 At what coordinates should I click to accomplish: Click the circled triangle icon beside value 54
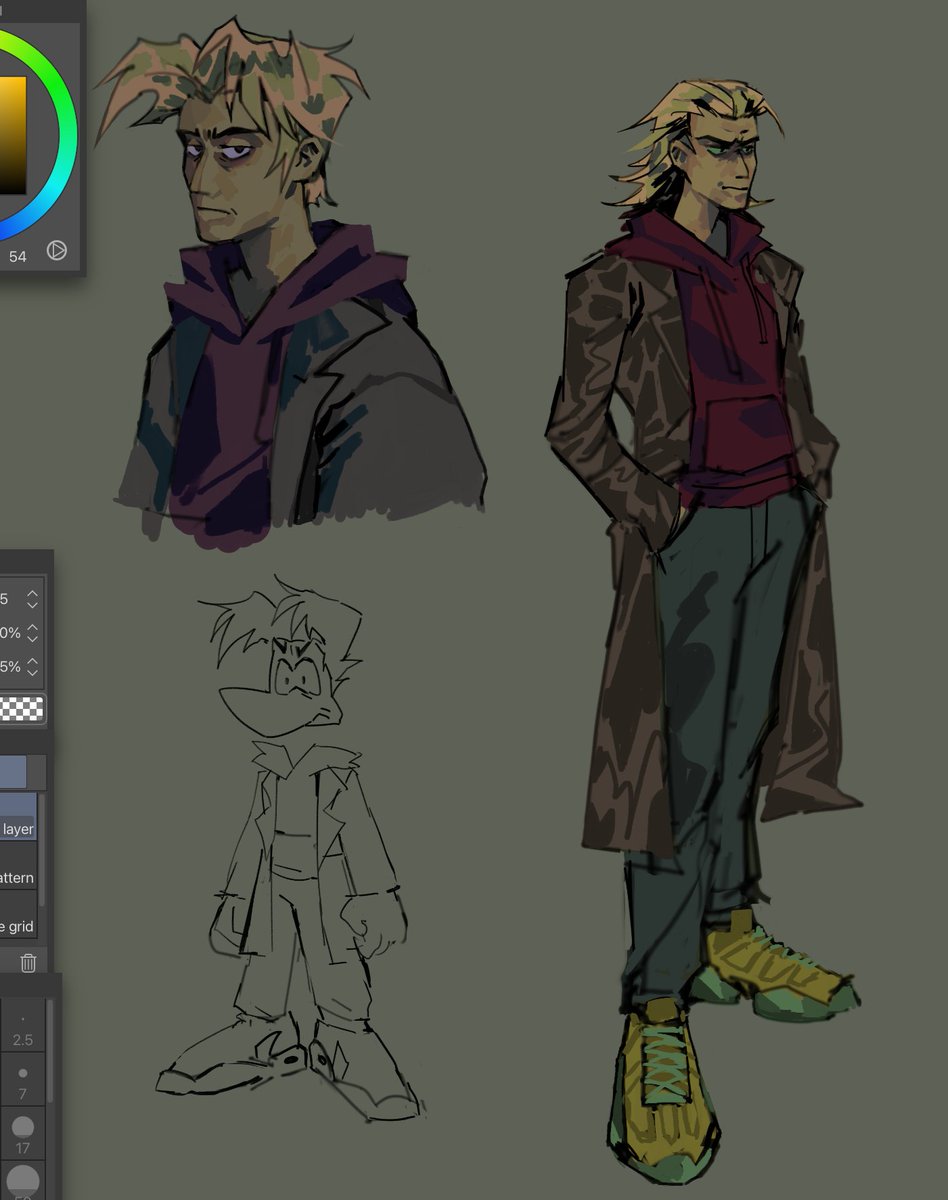pyautogui.click(x=57, y=250)
